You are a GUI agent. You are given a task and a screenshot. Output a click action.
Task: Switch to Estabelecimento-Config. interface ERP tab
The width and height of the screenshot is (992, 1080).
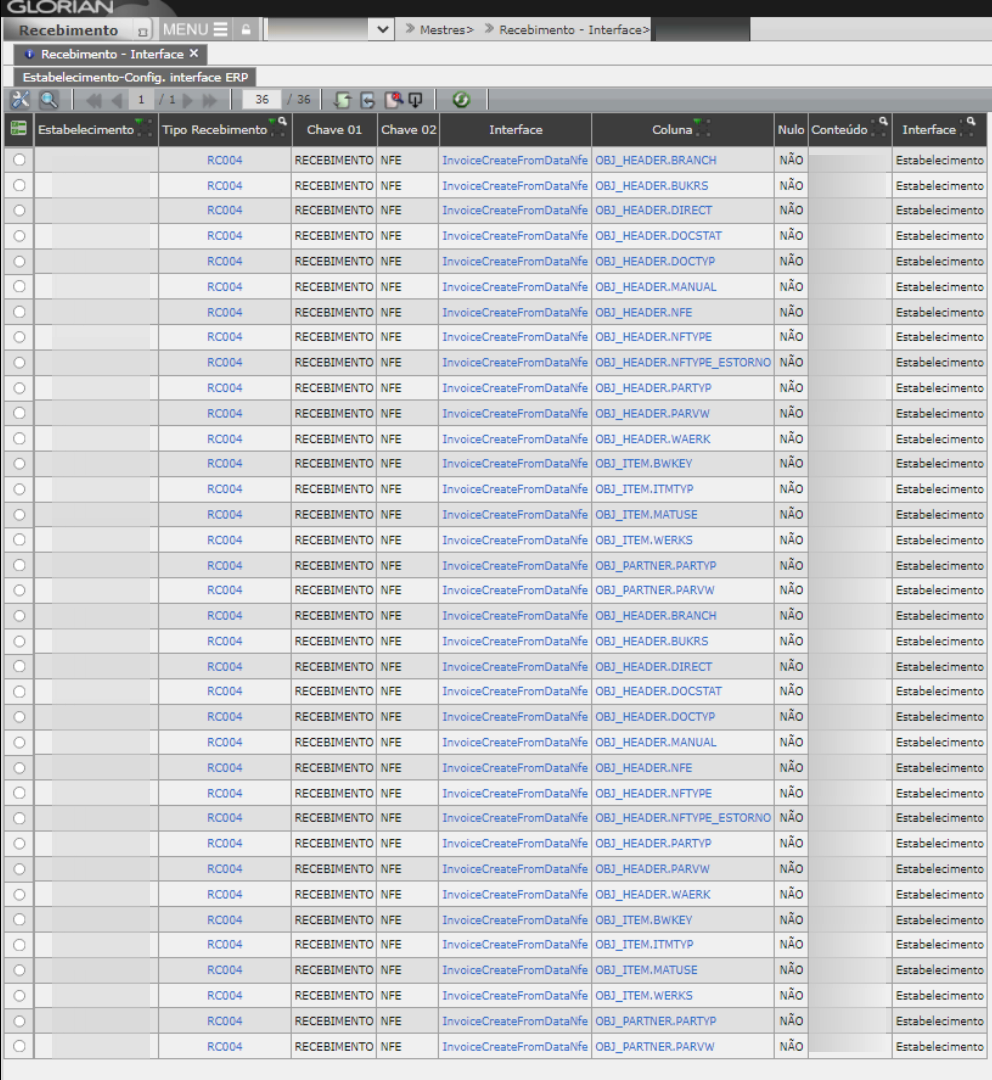pos(135,77)
